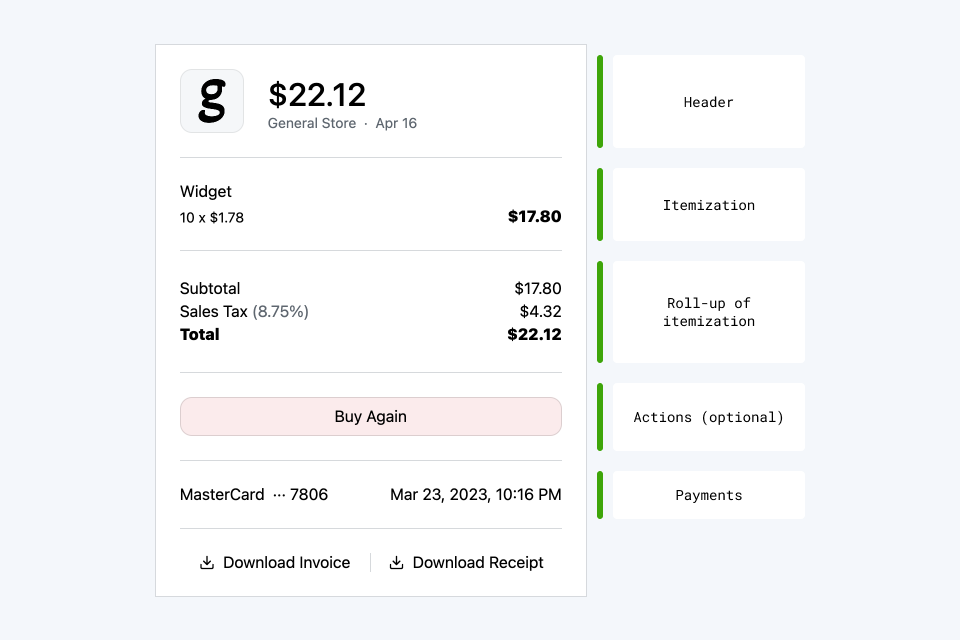Click the Mar 23, 2023 payment timestamp
The image size is (960, 640).
[475, 494]
